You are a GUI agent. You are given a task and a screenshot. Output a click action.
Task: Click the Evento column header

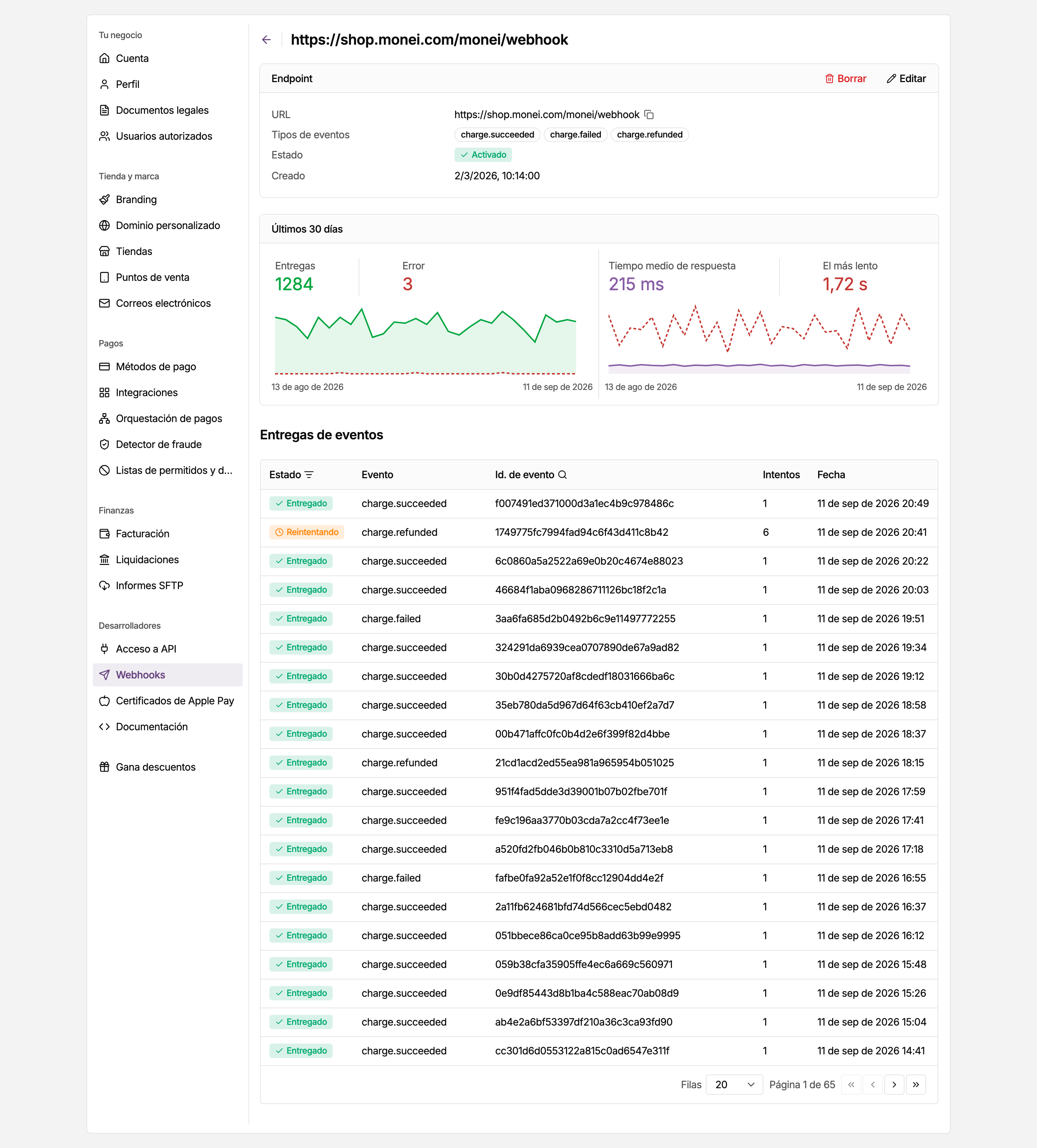tap(377, 475)
